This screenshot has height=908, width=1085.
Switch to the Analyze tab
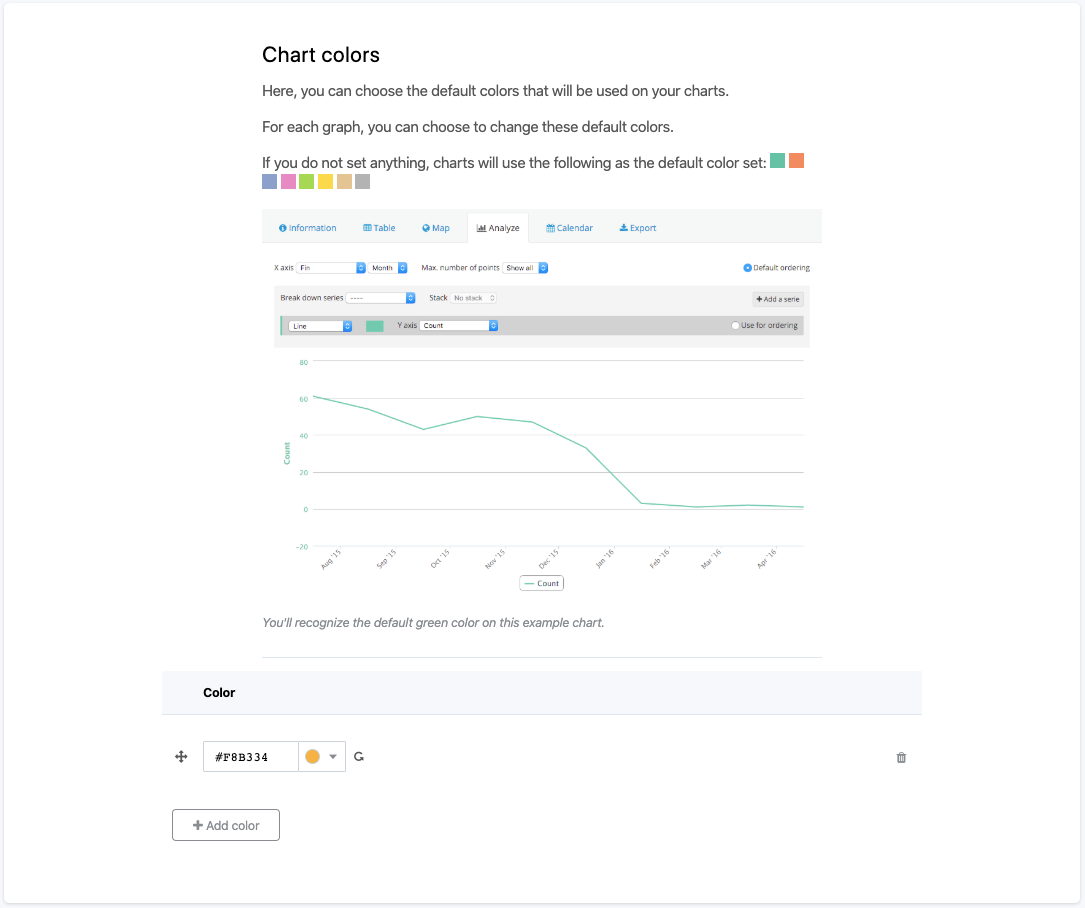coord(498,228)
